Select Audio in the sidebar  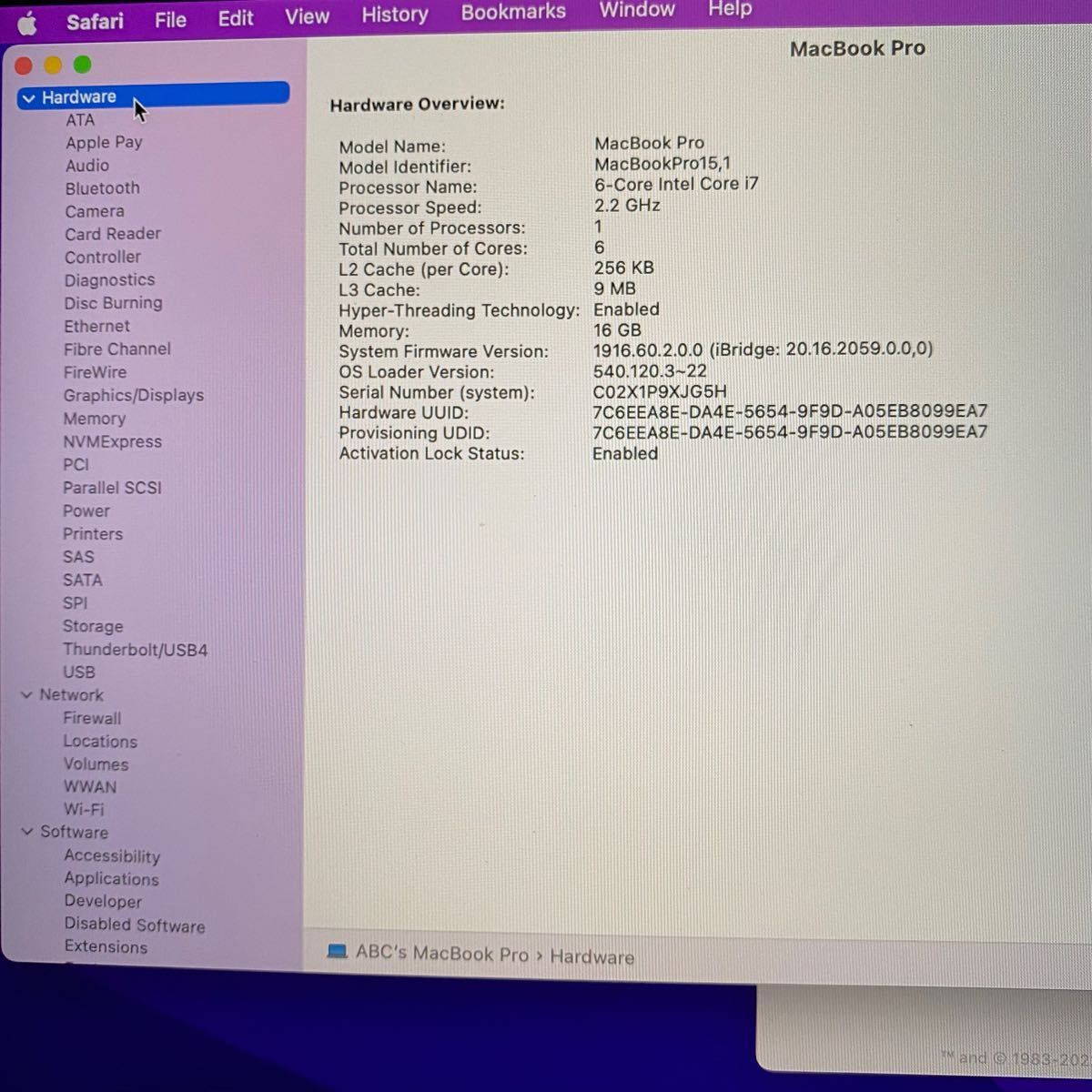87,166
